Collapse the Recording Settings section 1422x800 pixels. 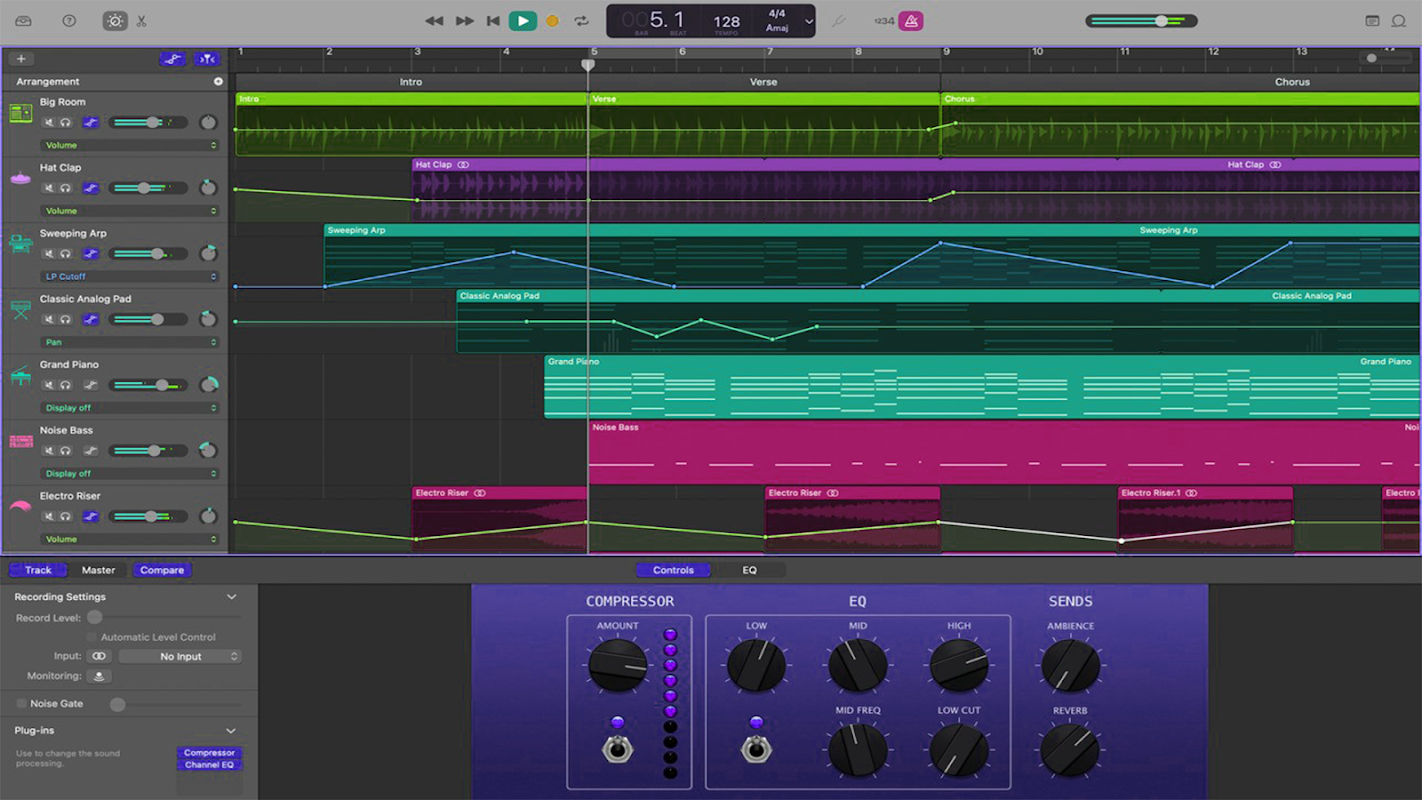pyautogui.click(x=231, y=597)
